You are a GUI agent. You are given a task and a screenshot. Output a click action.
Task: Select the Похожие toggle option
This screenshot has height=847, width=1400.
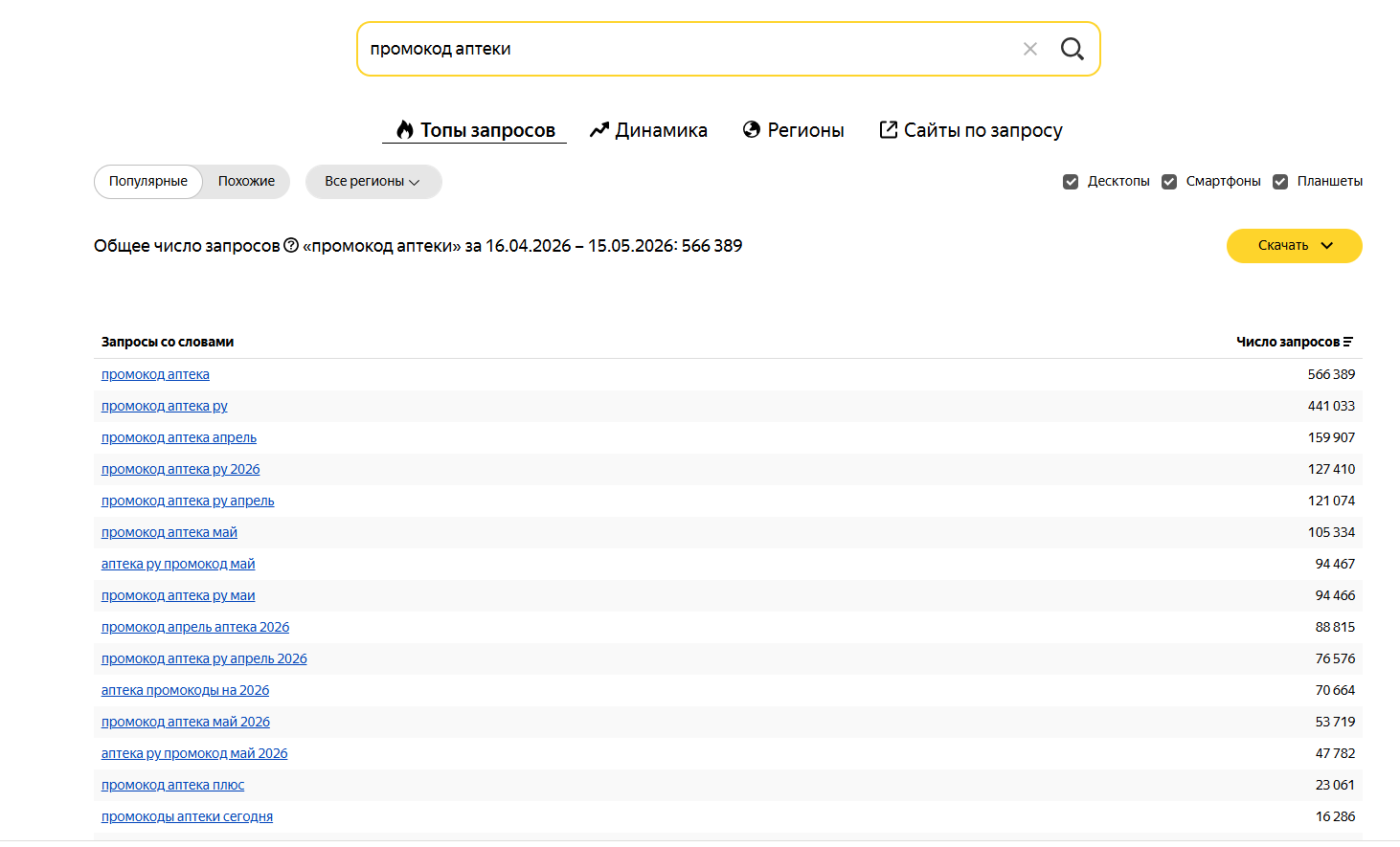[x=246, y=182]
